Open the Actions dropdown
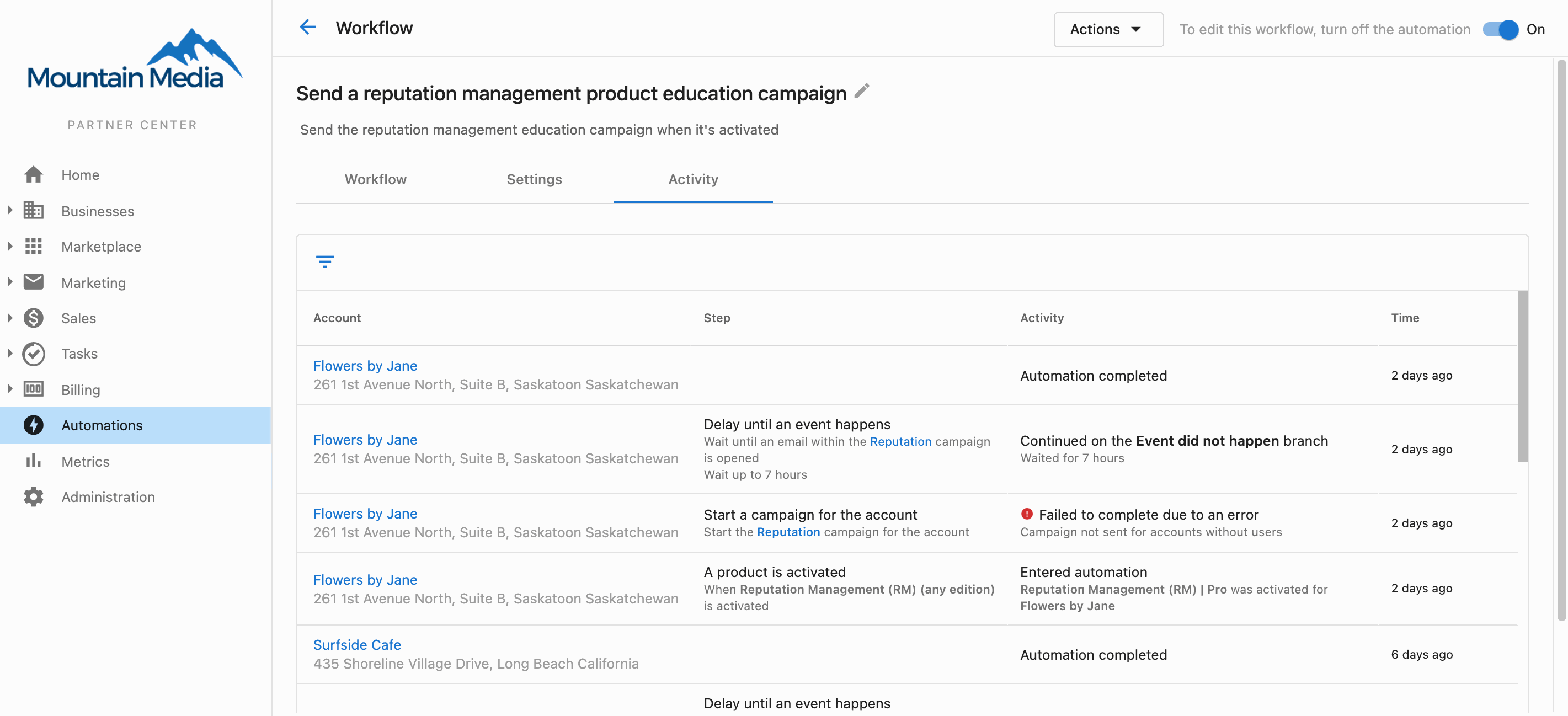The image size is (1568, 716). 1108,29
